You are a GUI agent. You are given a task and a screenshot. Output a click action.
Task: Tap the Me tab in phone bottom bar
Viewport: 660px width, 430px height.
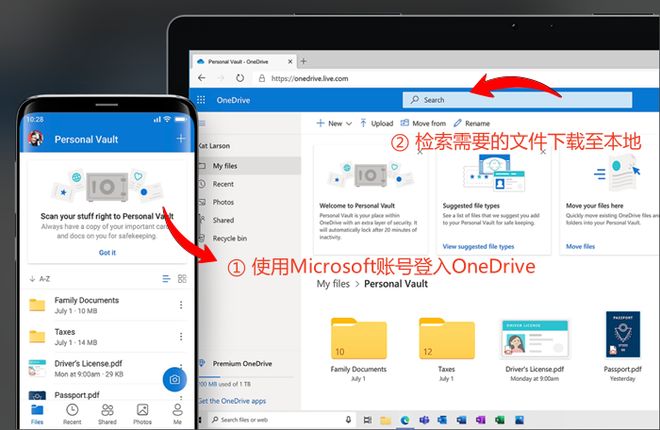pyautogui.click(x=178, y=414)
